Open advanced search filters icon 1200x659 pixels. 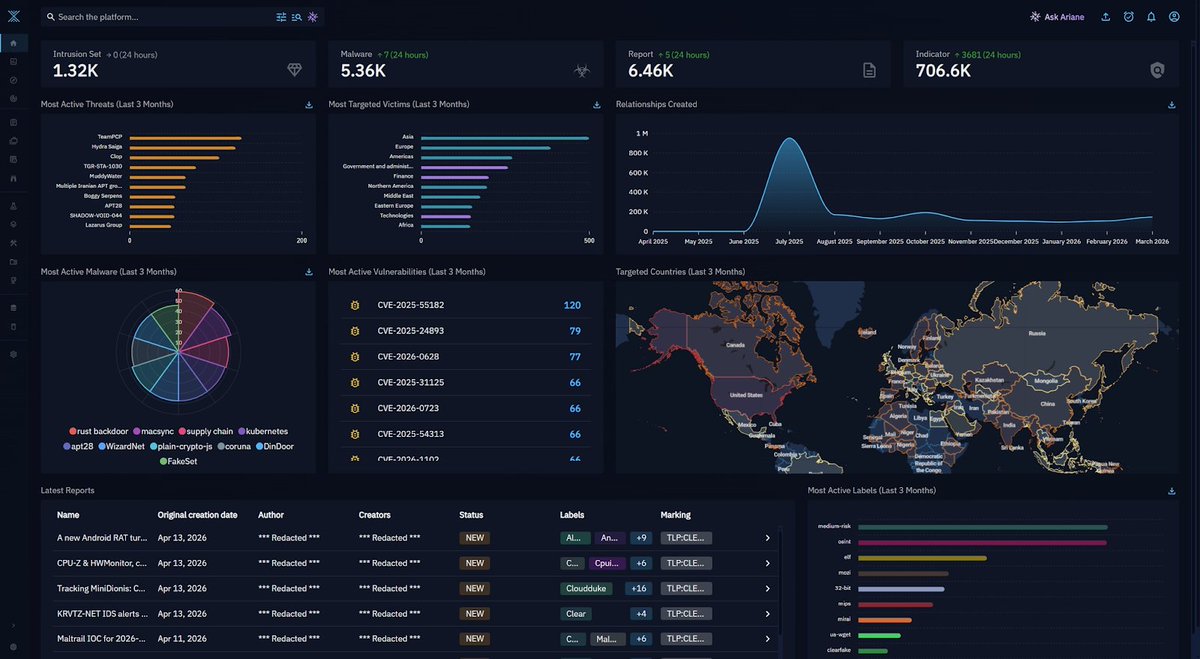pos(281,17)
